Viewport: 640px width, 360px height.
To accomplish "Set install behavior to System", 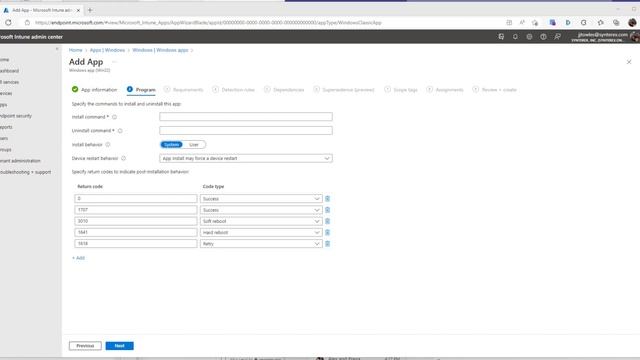I will click(x=171, y=145).
